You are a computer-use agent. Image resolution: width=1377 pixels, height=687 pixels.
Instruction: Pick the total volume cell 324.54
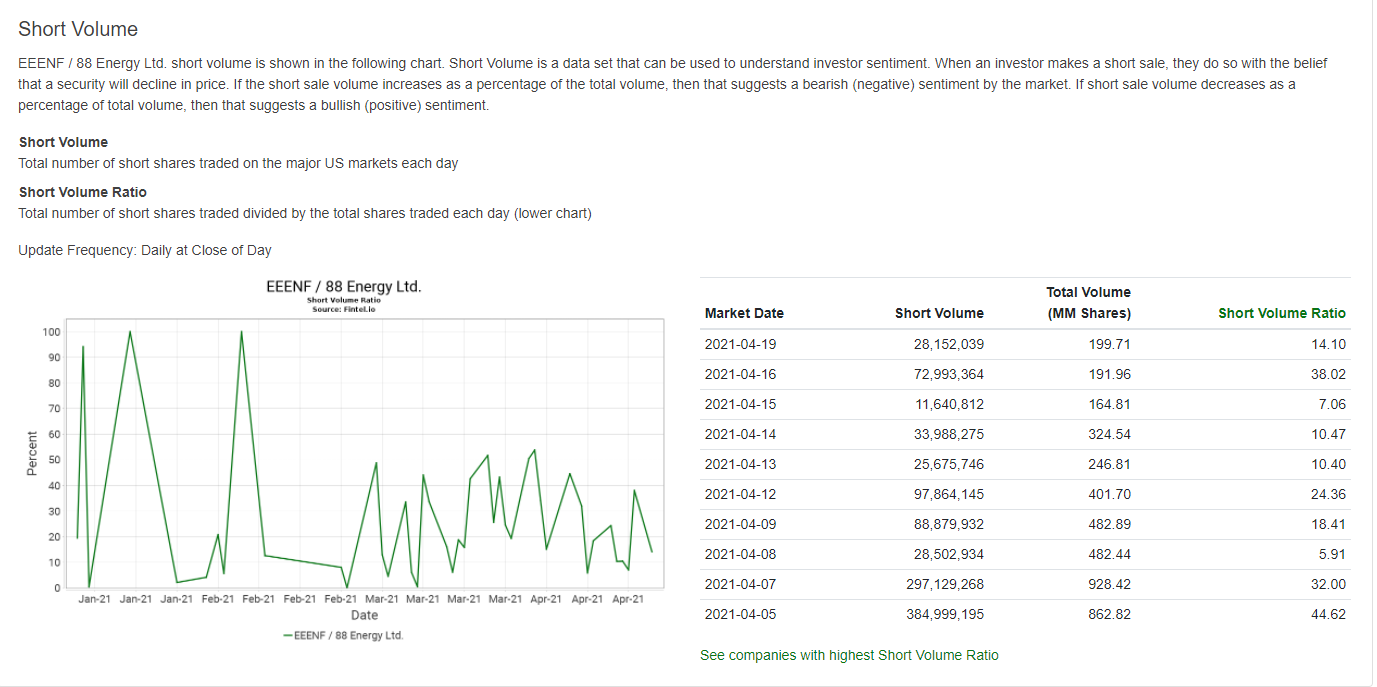[x=1110, y=434]
